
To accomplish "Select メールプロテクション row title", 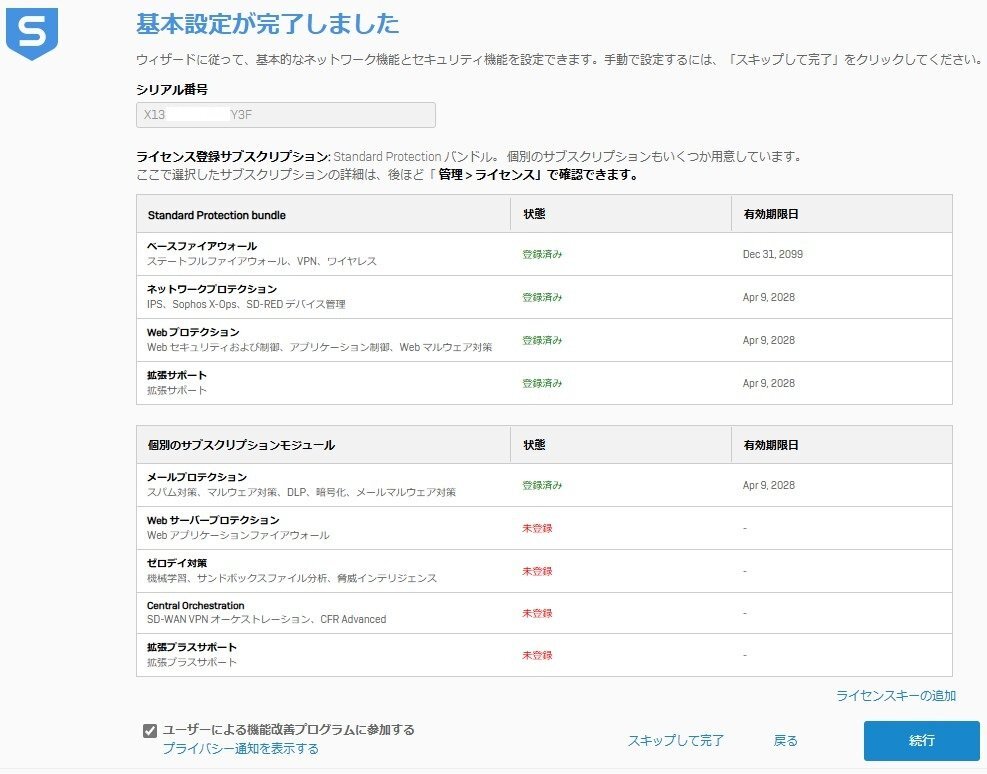I will 196,477.
